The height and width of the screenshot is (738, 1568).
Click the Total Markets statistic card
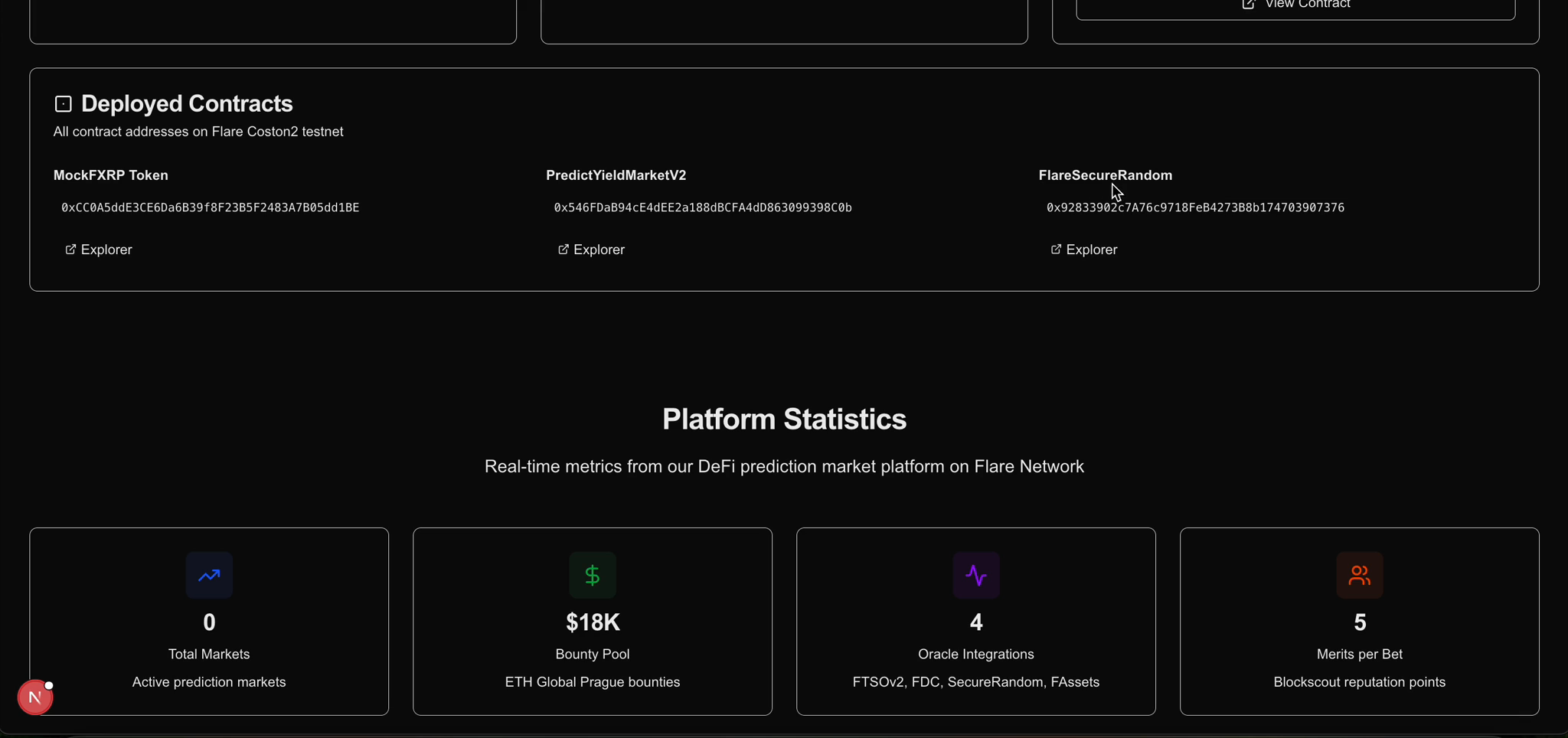click(x=209, y=622)
